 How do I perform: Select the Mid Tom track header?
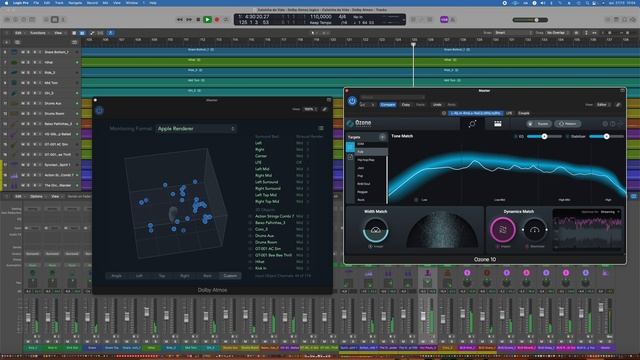click(41, 83)
